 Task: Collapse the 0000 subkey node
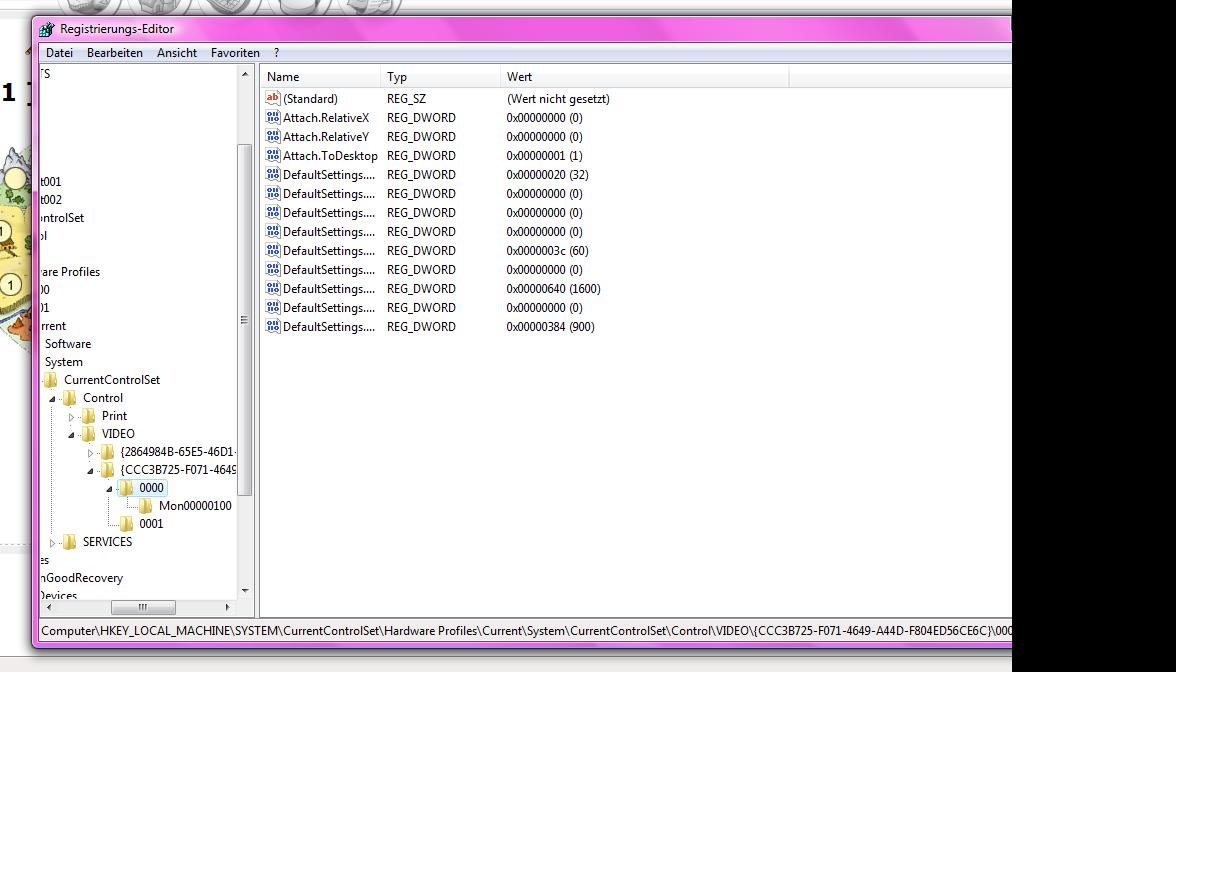110,489
